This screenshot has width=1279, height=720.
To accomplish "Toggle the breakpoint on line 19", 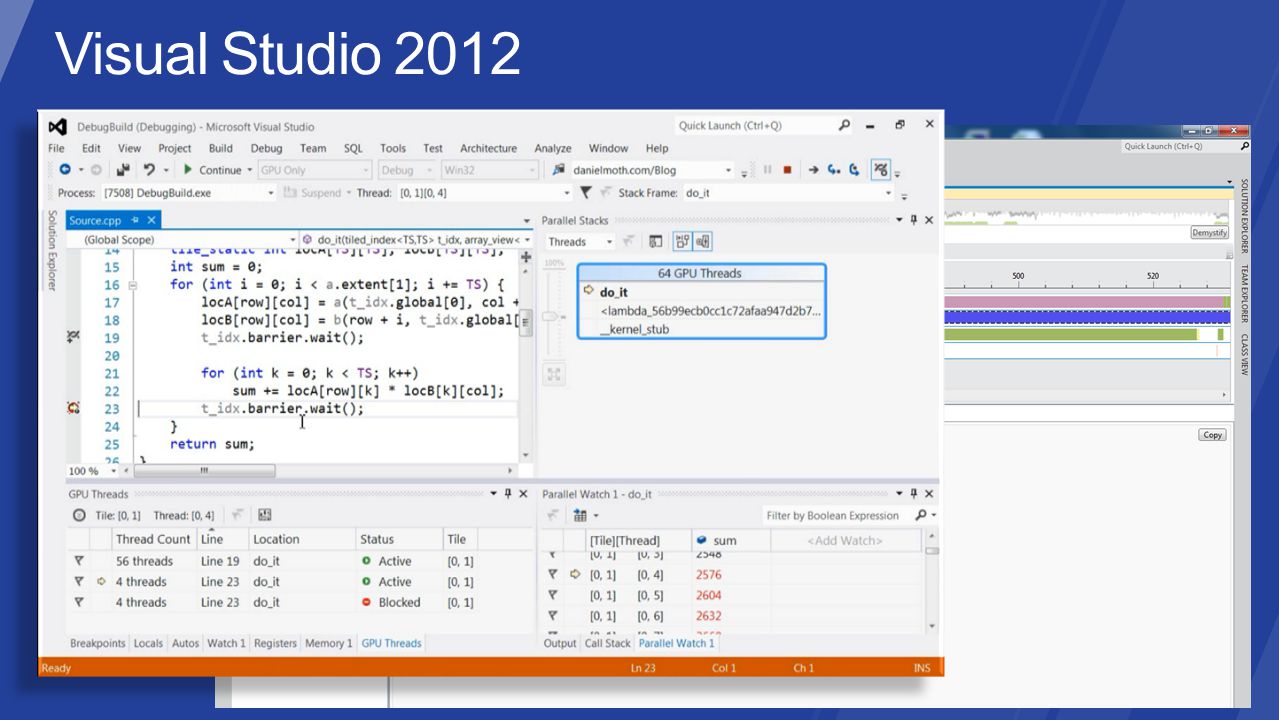I will point(72,337).
